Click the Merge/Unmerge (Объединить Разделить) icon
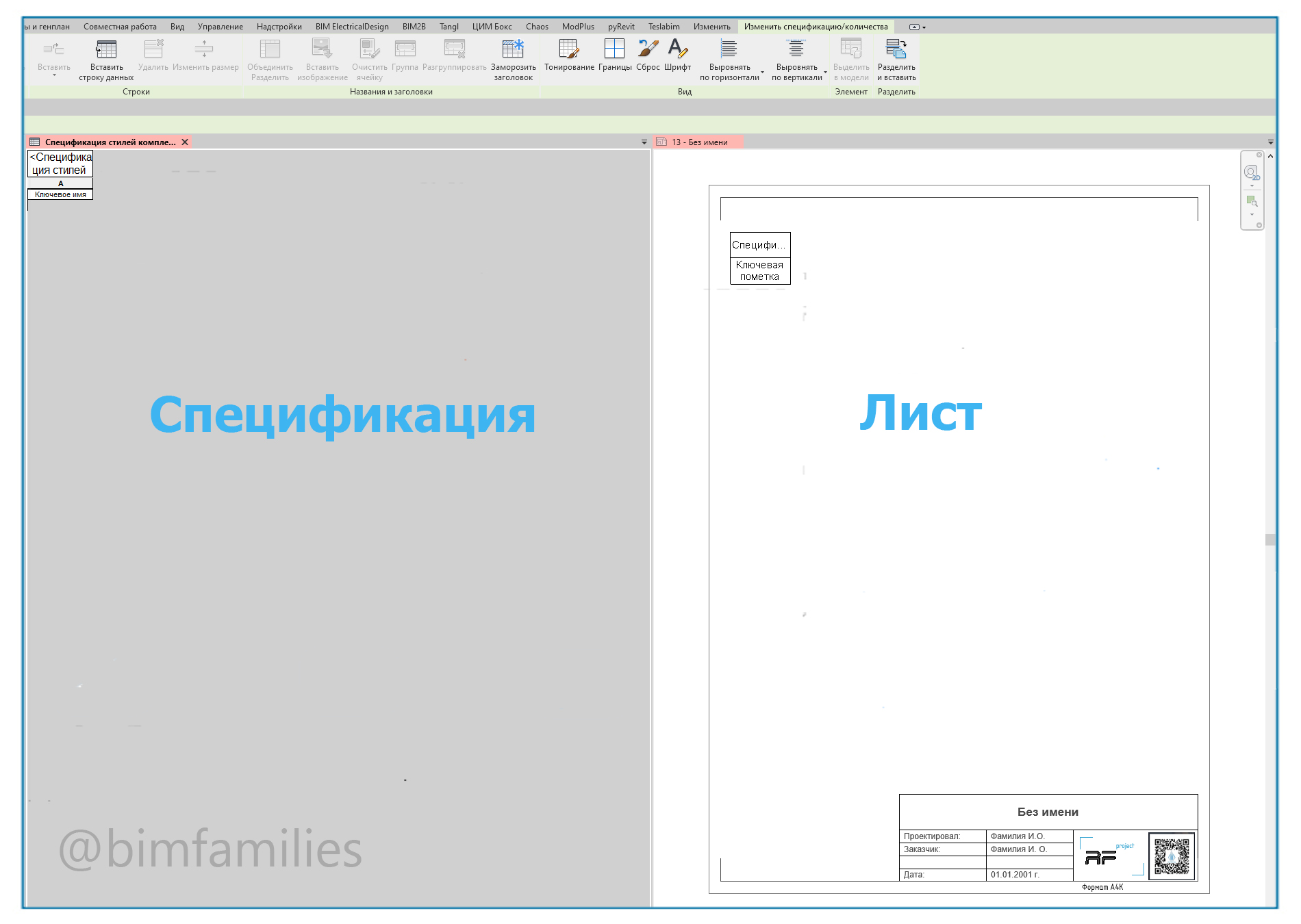1301x924 pixels. tap(270, 49)
